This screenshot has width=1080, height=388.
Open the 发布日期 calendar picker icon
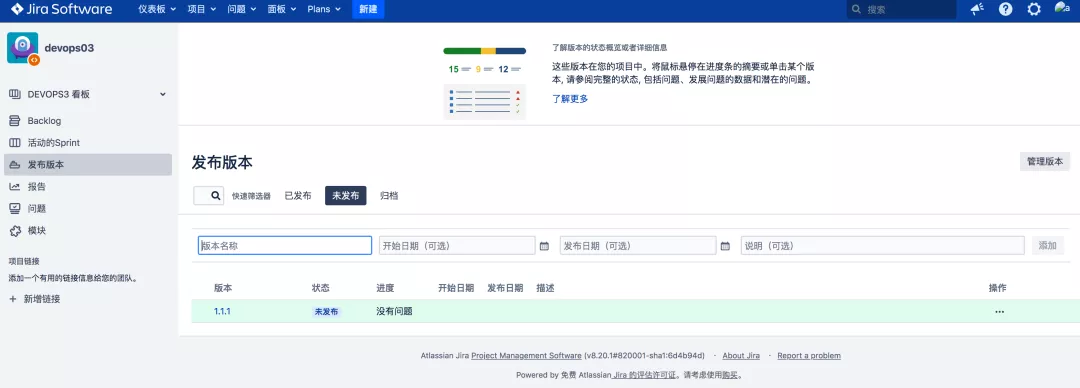click(x=725, y=246)
